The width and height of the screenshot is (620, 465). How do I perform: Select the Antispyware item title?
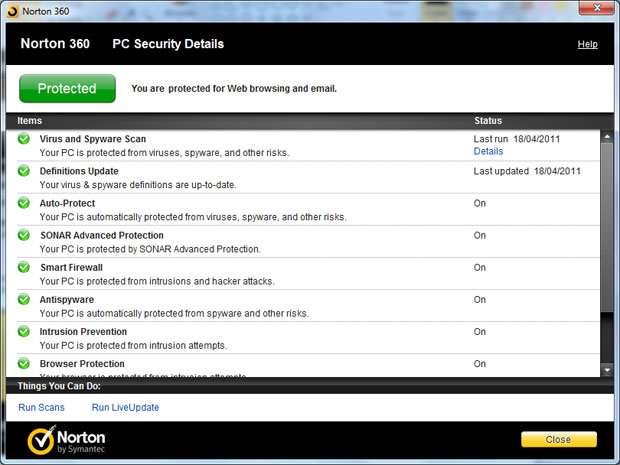(x=66, y=300)
